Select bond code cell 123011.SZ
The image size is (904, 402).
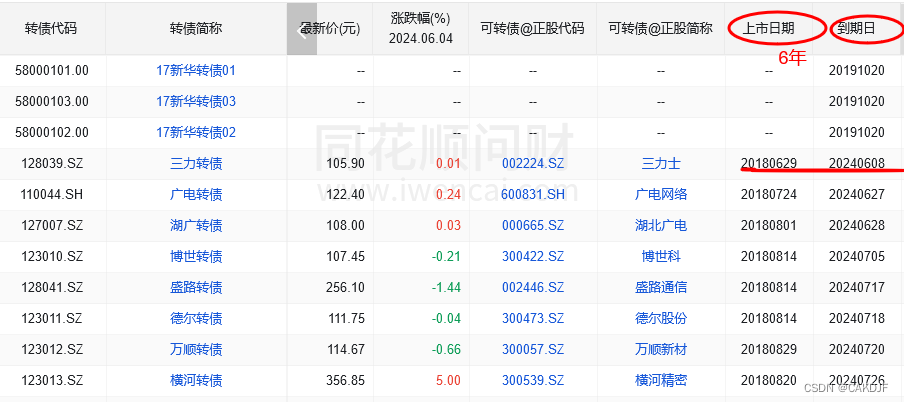click(52, 318)
